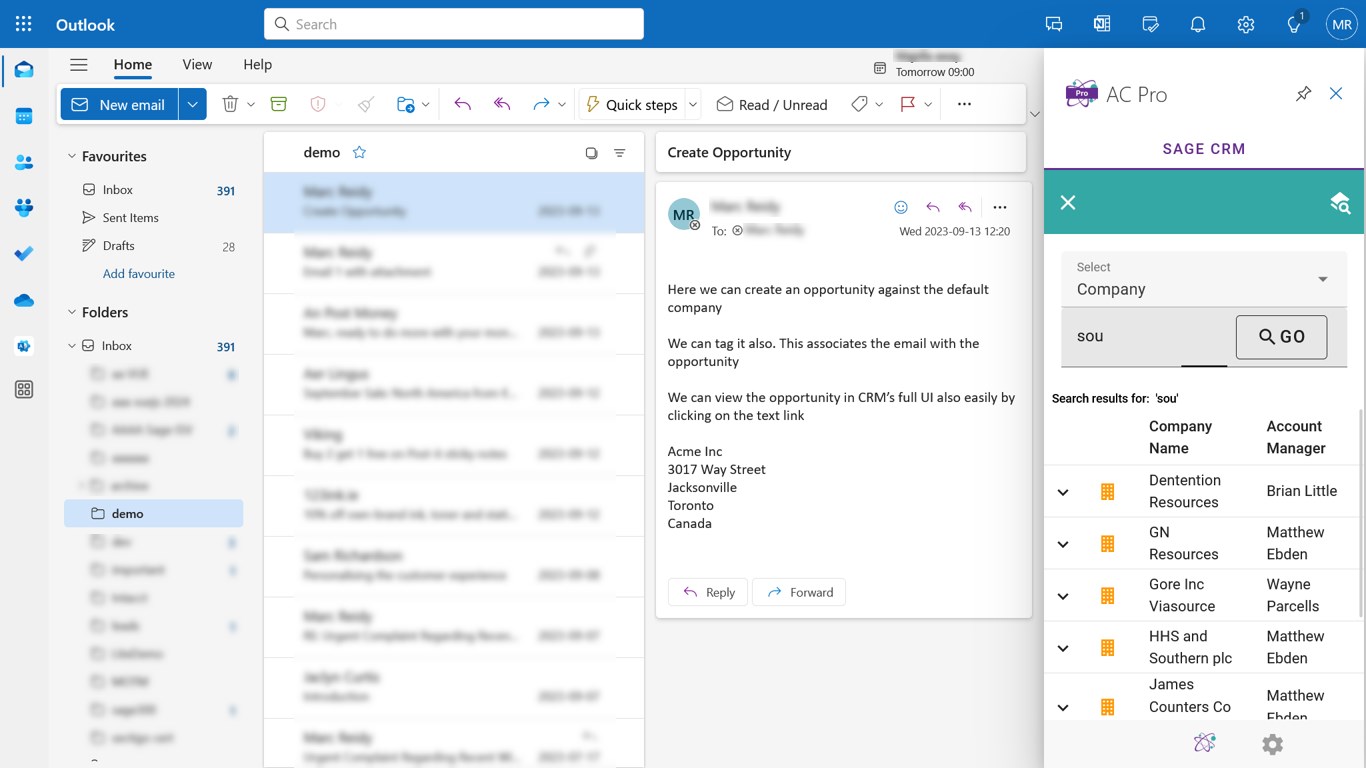Switch to the View tab
The height and width of the screenshot is (768, 1366).
click(x=197, y=64)
